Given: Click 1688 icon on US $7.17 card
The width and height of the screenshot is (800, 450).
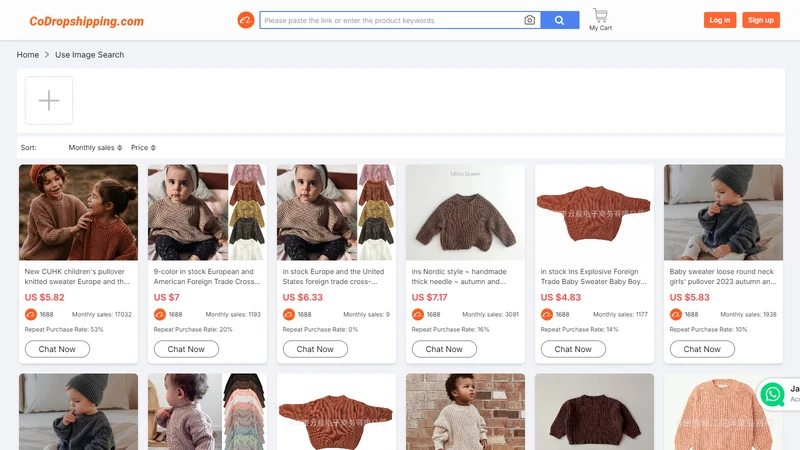Looking at the screenshot, I should point(418,314).
